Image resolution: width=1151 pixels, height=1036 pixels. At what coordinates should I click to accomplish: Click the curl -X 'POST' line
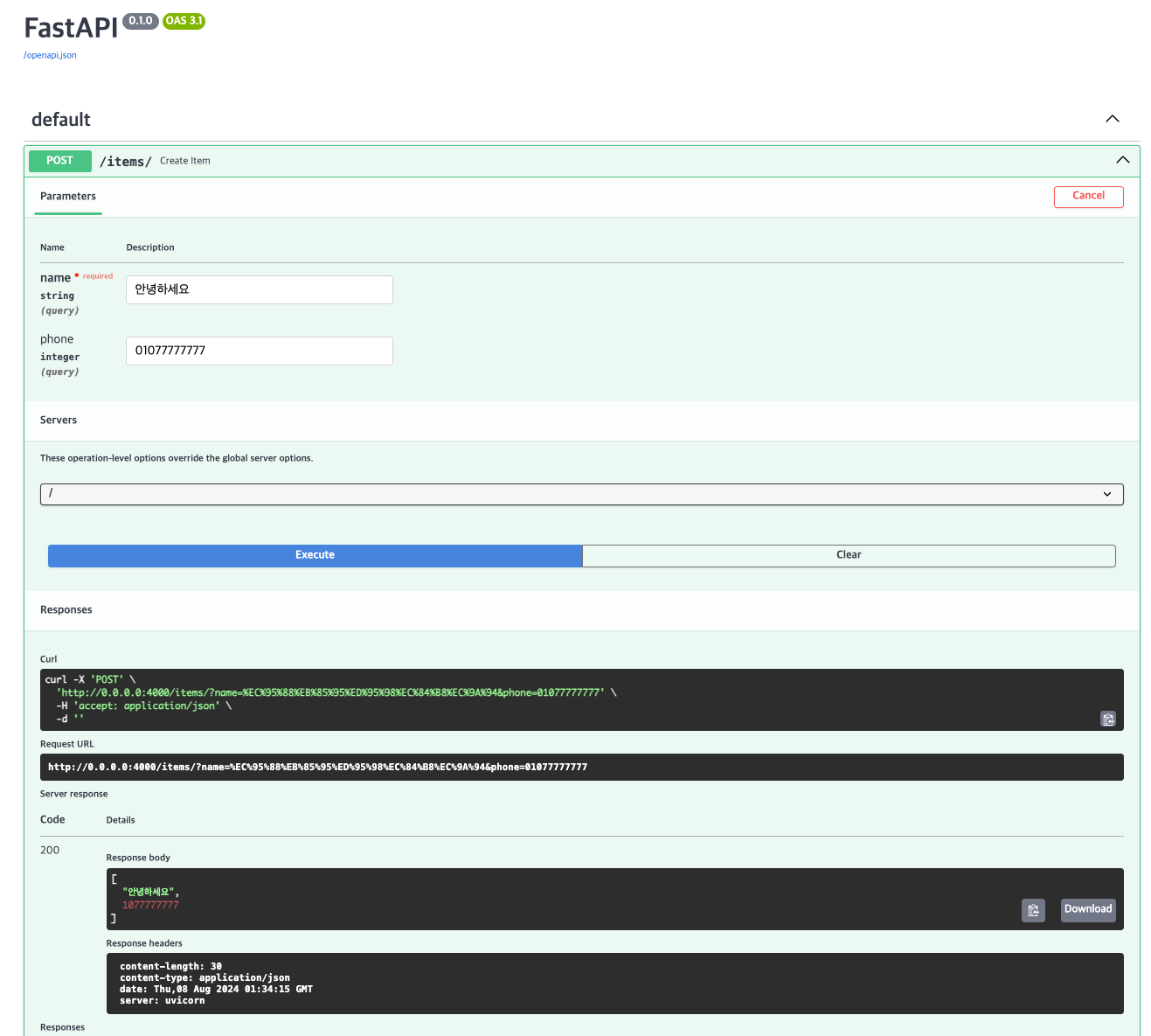[90, 679]
